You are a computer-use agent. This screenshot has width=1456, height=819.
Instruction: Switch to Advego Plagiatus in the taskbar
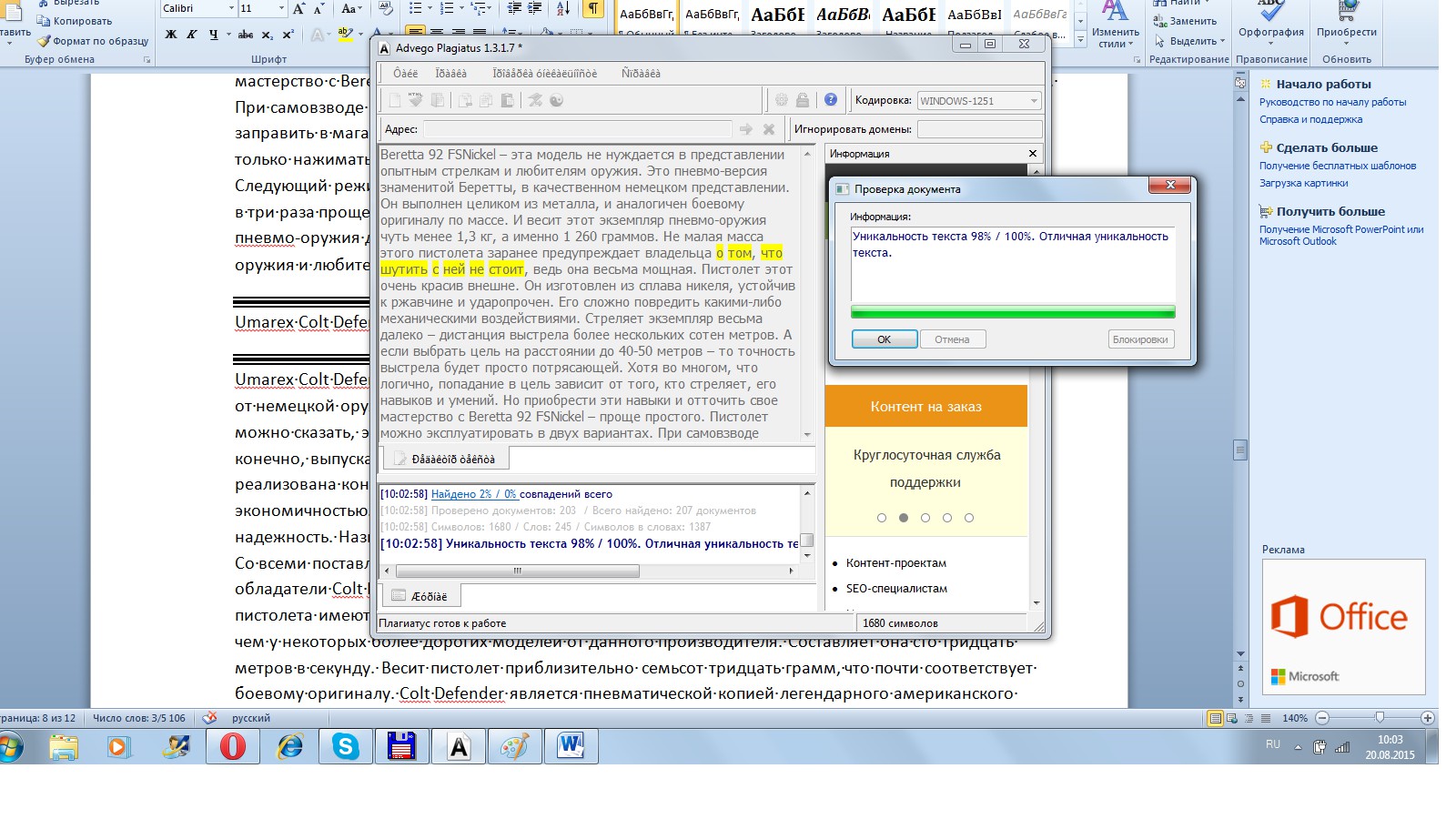pos(459,747)
